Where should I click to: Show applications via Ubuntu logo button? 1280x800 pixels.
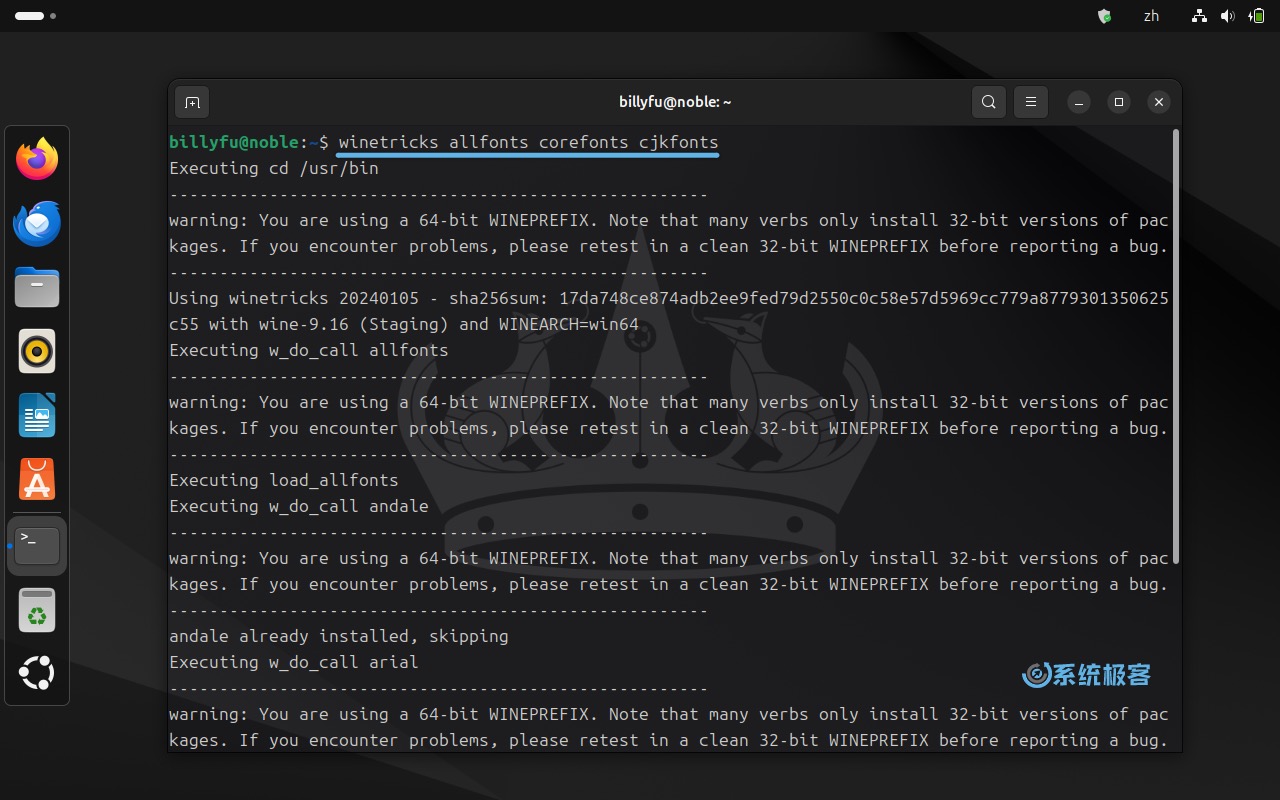[x=37, y=674]
